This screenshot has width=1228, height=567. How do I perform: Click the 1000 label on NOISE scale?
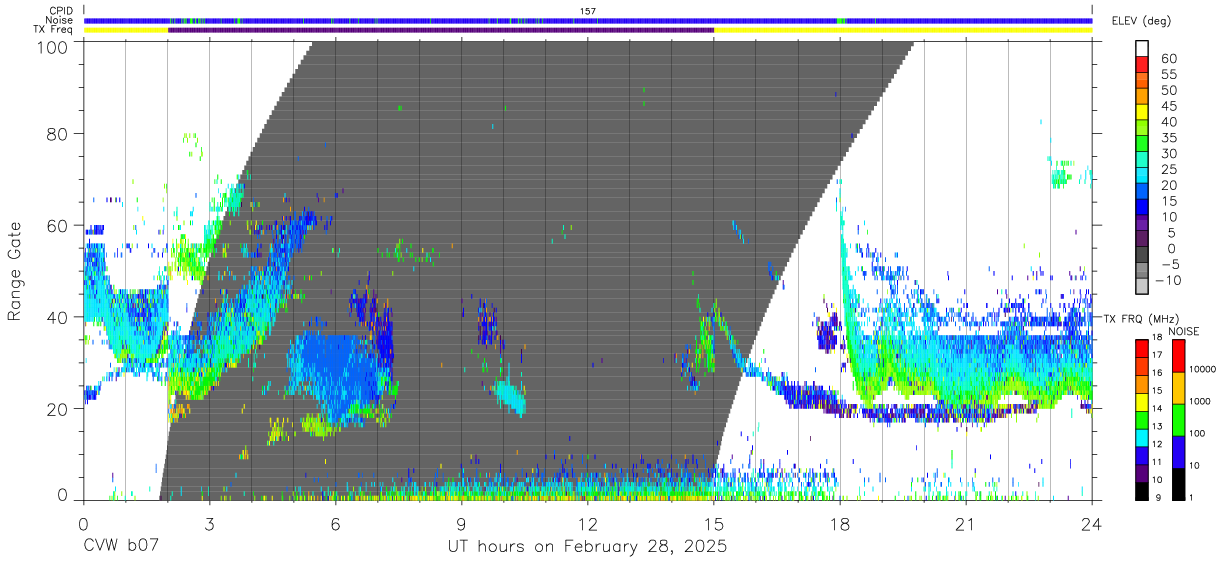(1200, 401)
